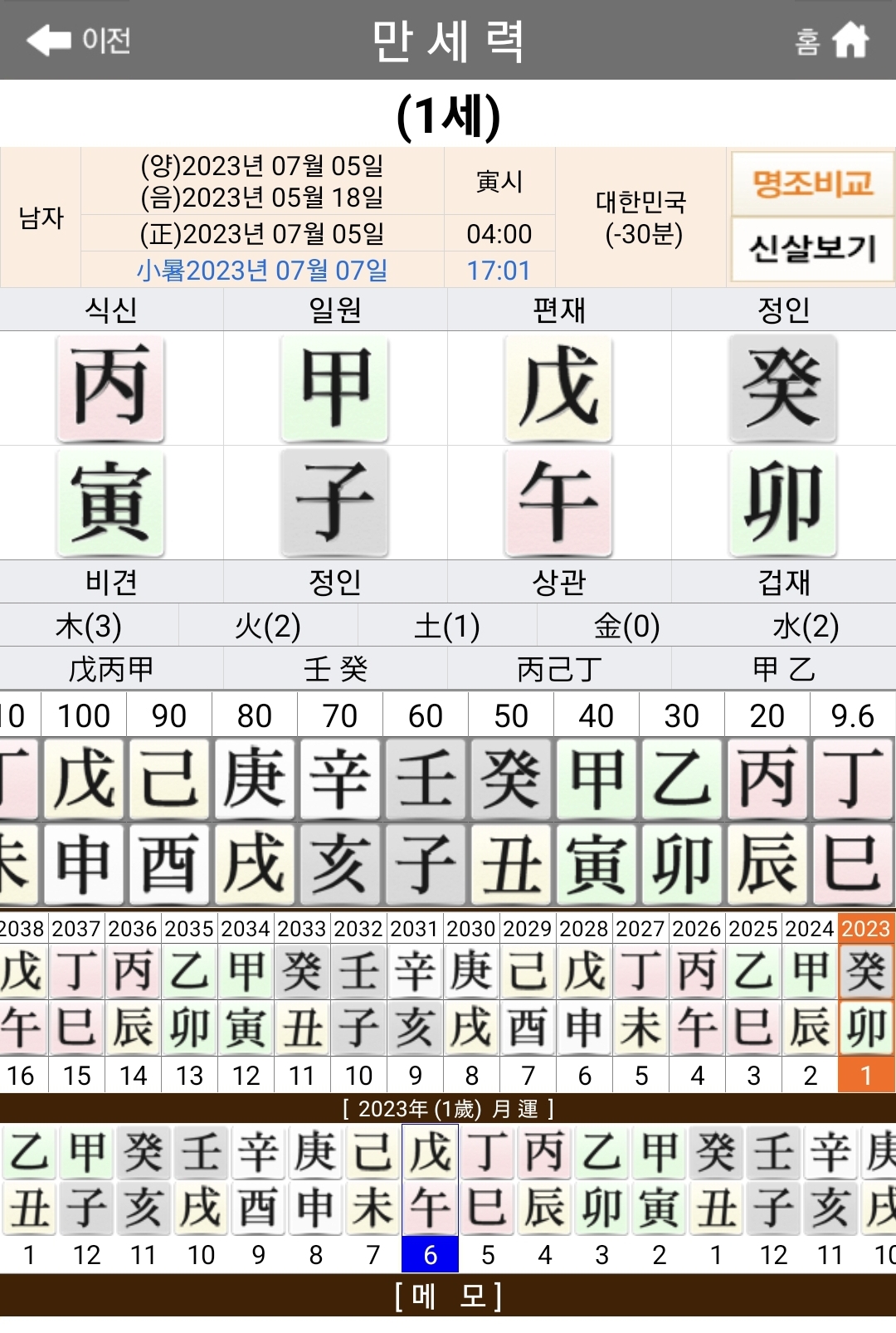Choose the 己 stem tile for the 90 daeun

click(169, 779)
